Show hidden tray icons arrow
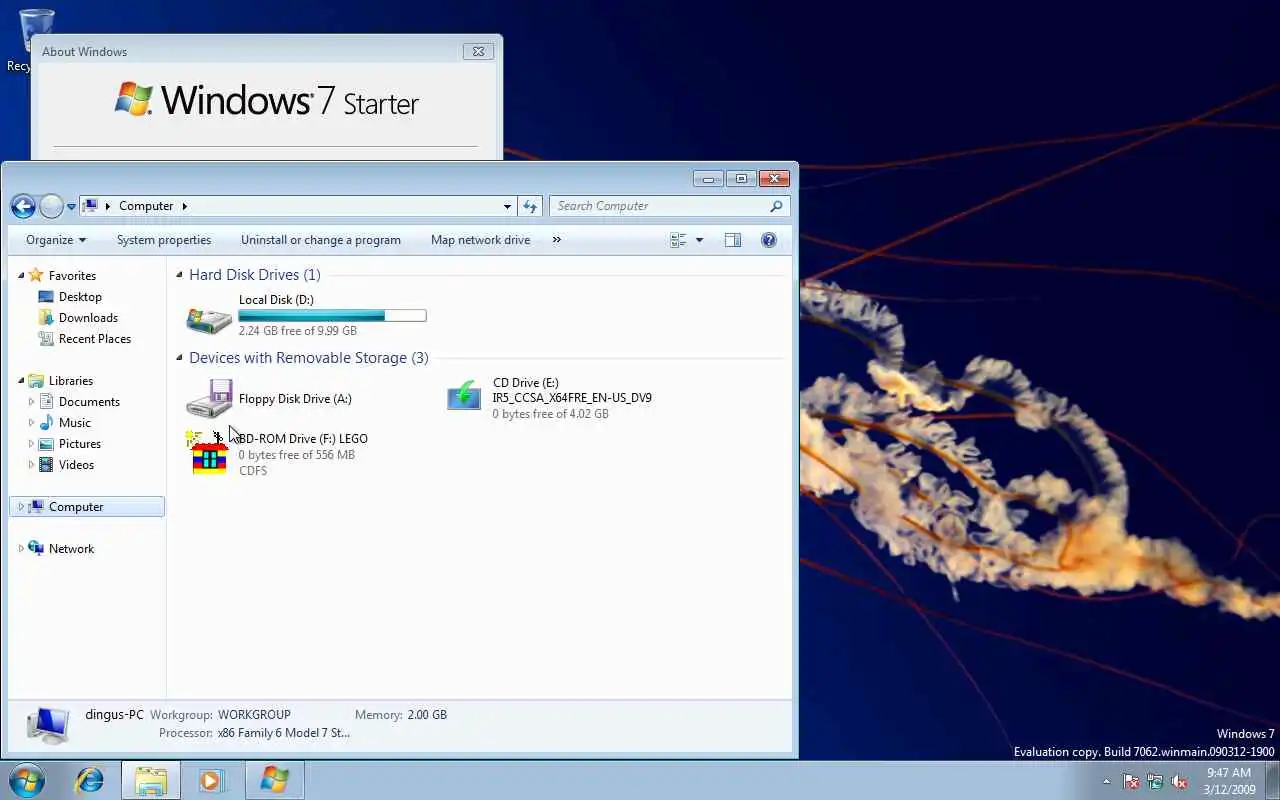The width and height of the screenshot is (1280, 800). coord(1106,781)
